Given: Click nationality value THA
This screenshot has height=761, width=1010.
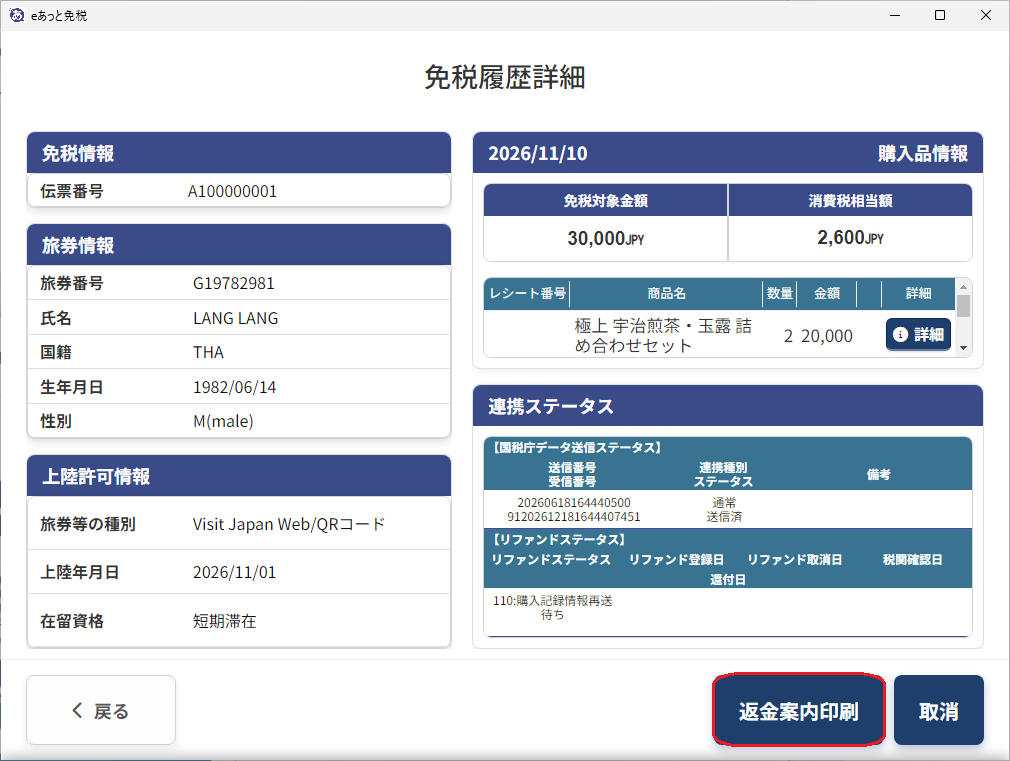Looking at the screenshot, I should coord(208,352).
